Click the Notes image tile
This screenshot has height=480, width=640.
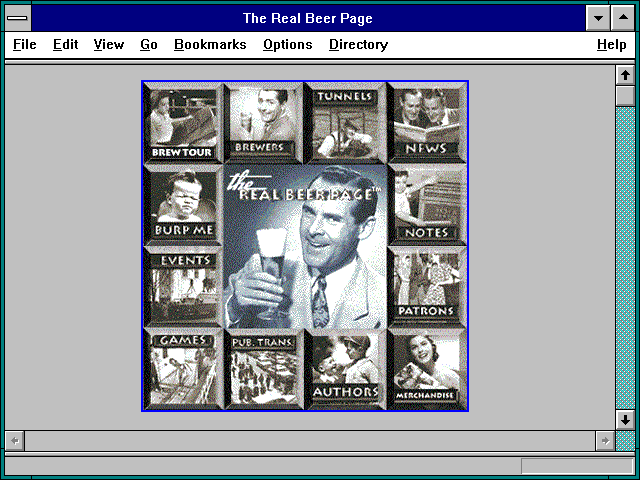427,205
